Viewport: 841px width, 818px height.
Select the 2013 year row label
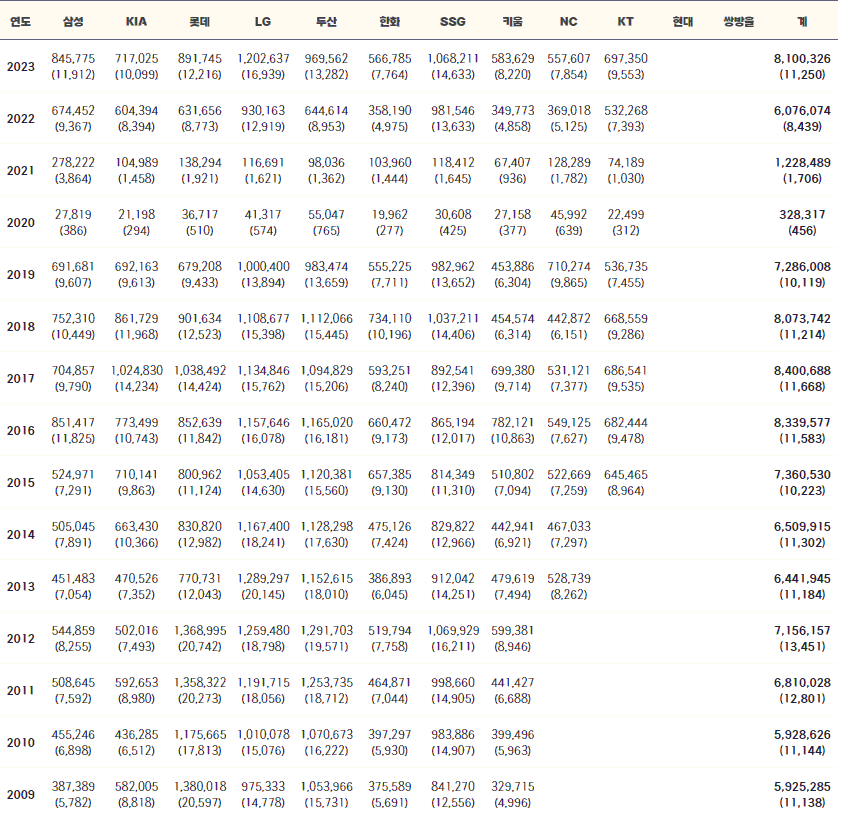[20, 587]
